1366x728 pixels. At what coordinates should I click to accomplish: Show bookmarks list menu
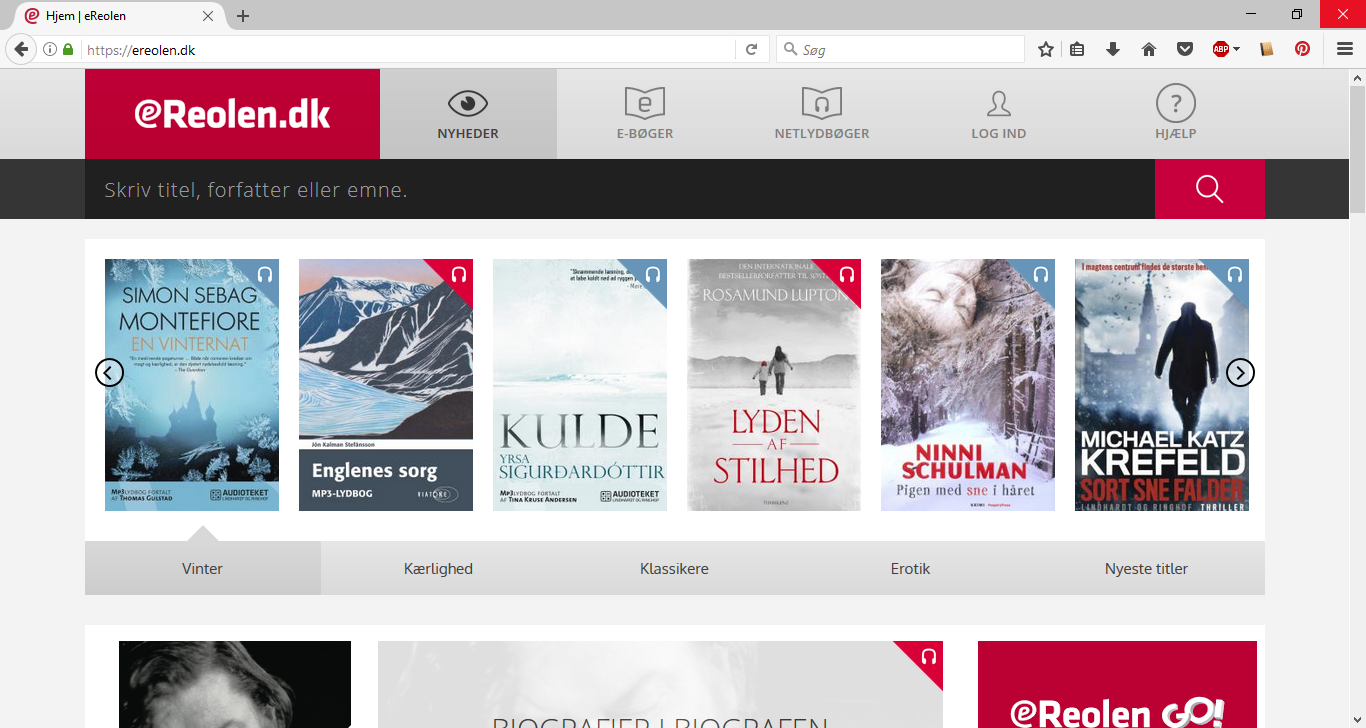[x=1077, y=49]
